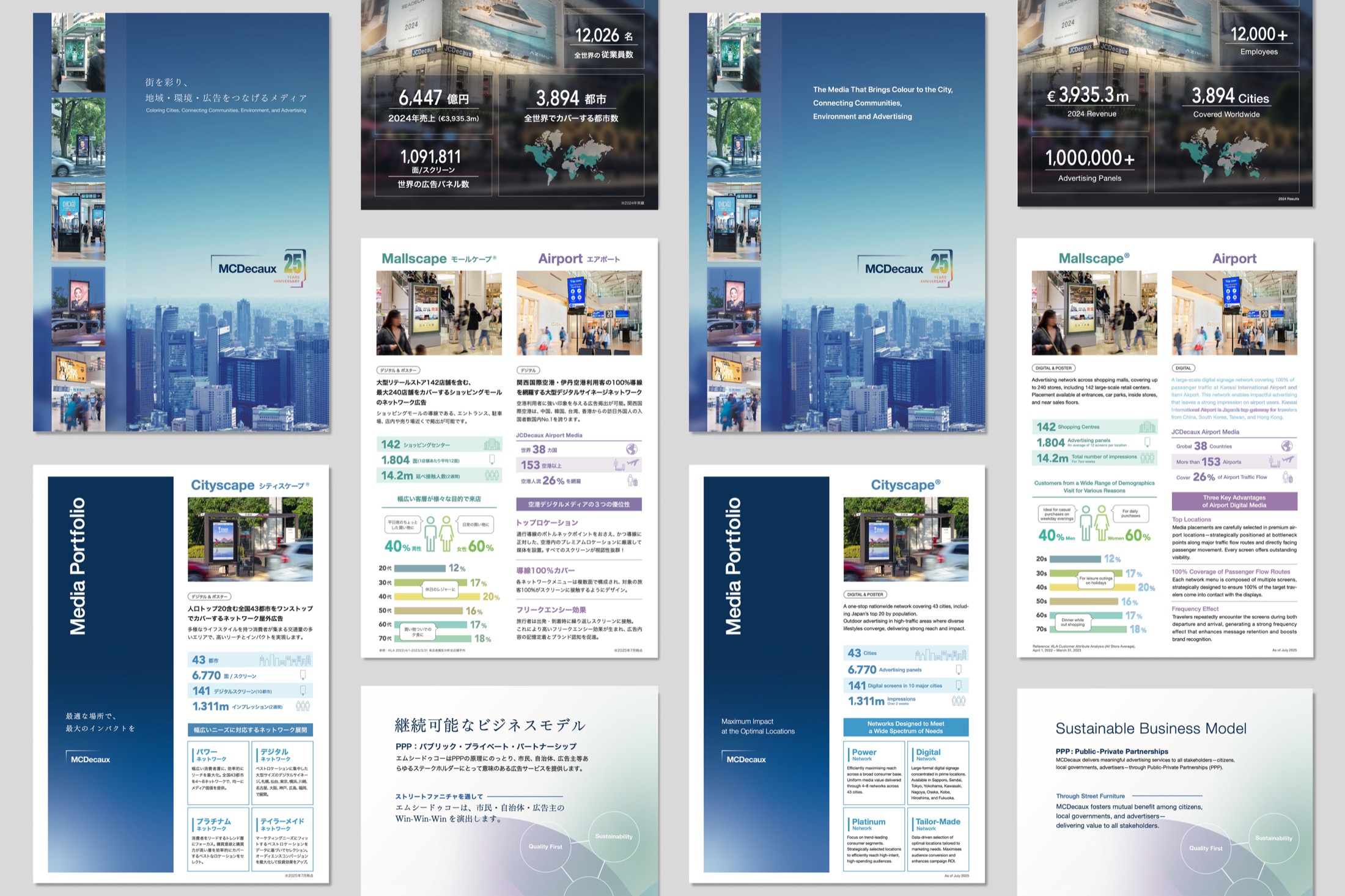Click the Mallscape shopping mall photo on the English page
This screenshot has height=896, width=1345.
(1094, 313)
